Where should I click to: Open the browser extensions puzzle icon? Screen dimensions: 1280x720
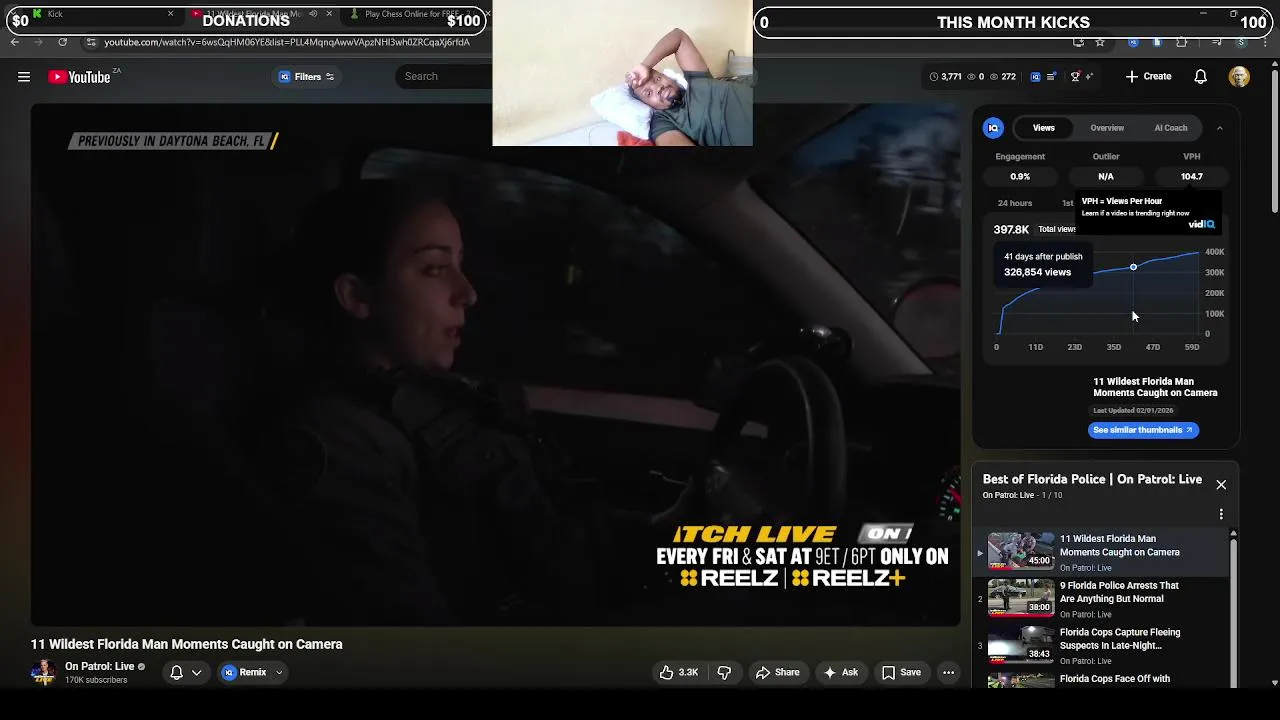pyautogui.click(x=1182, y=42)
